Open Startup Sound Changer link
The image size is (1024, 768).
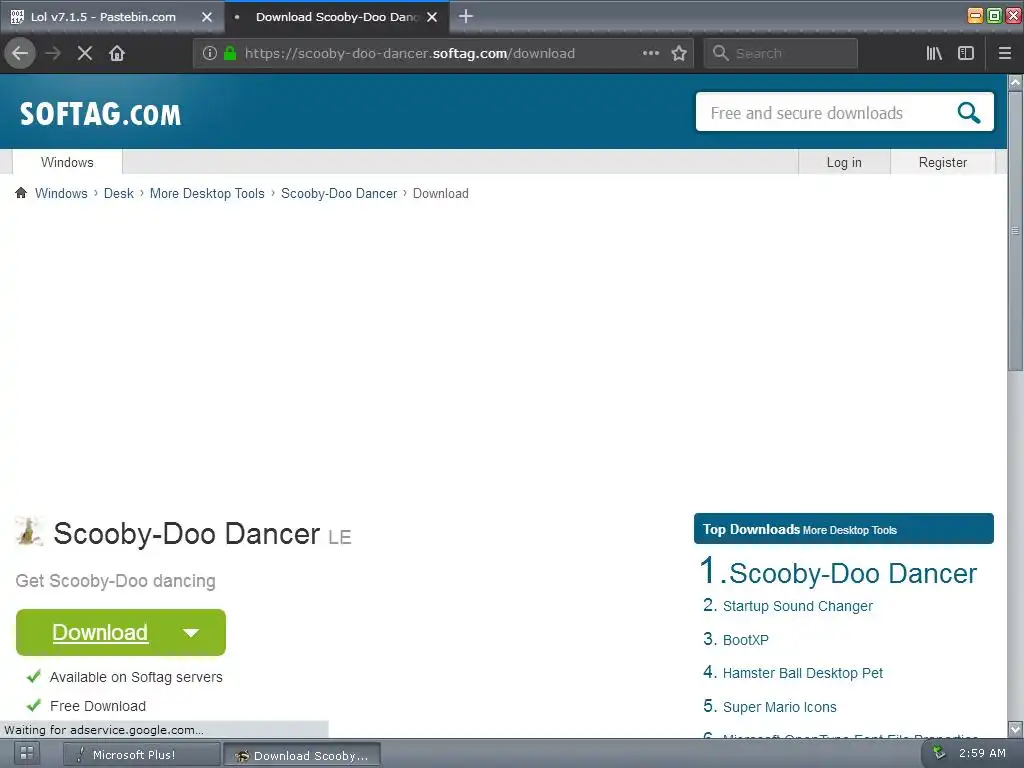point(797,606)
